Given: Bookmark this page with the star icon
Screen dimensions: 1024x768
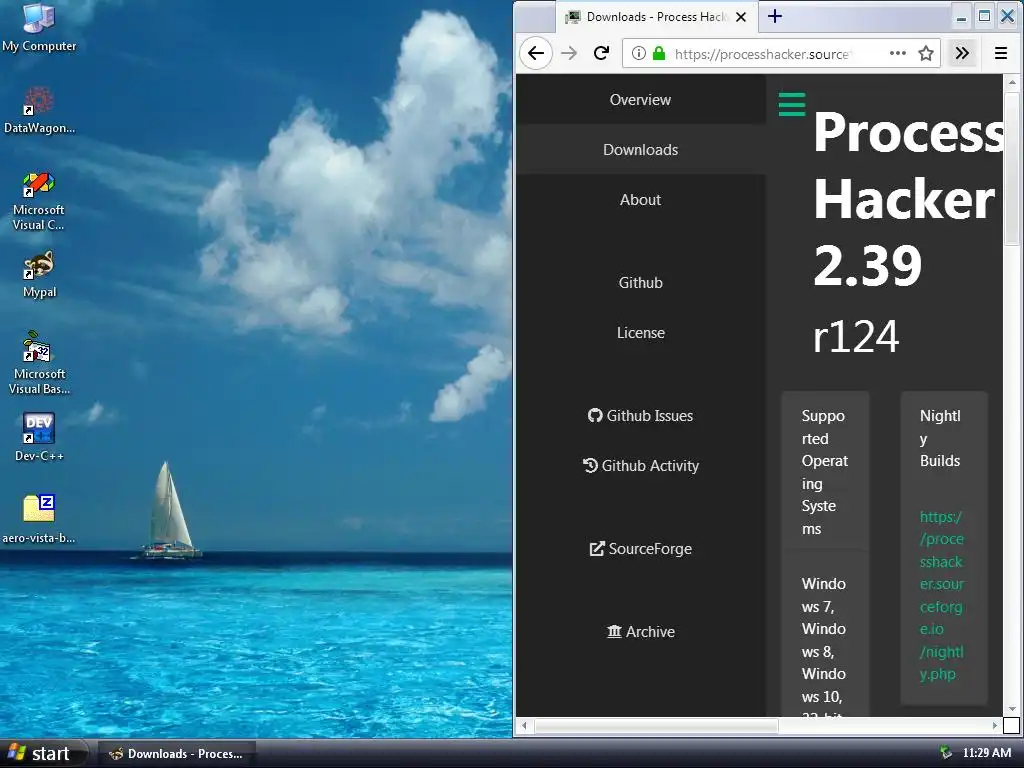Looking at the screenshot, I should [x=925, y=54].
